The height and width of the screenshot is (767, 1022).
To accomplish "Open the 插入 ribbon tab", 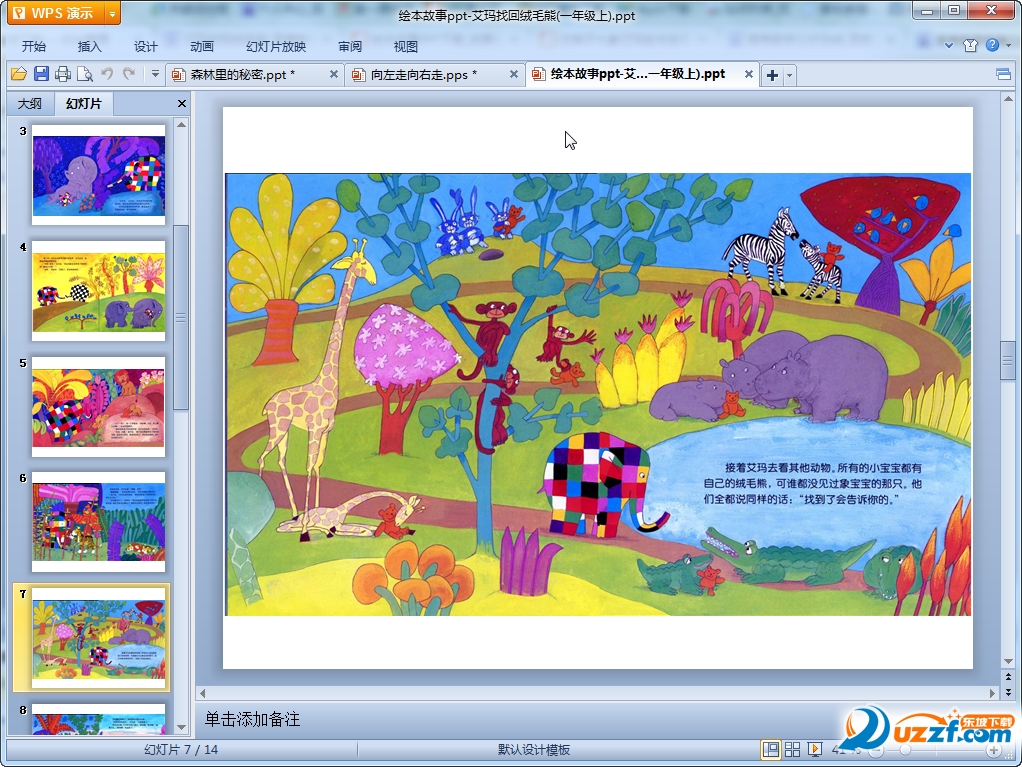I will click(x=90, y=46).
